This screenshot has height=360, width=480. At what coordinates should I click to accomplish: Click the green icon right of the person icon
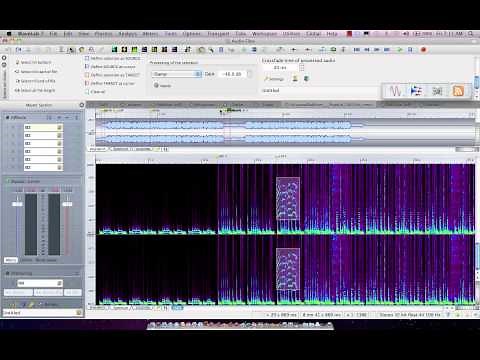(306, 79)
